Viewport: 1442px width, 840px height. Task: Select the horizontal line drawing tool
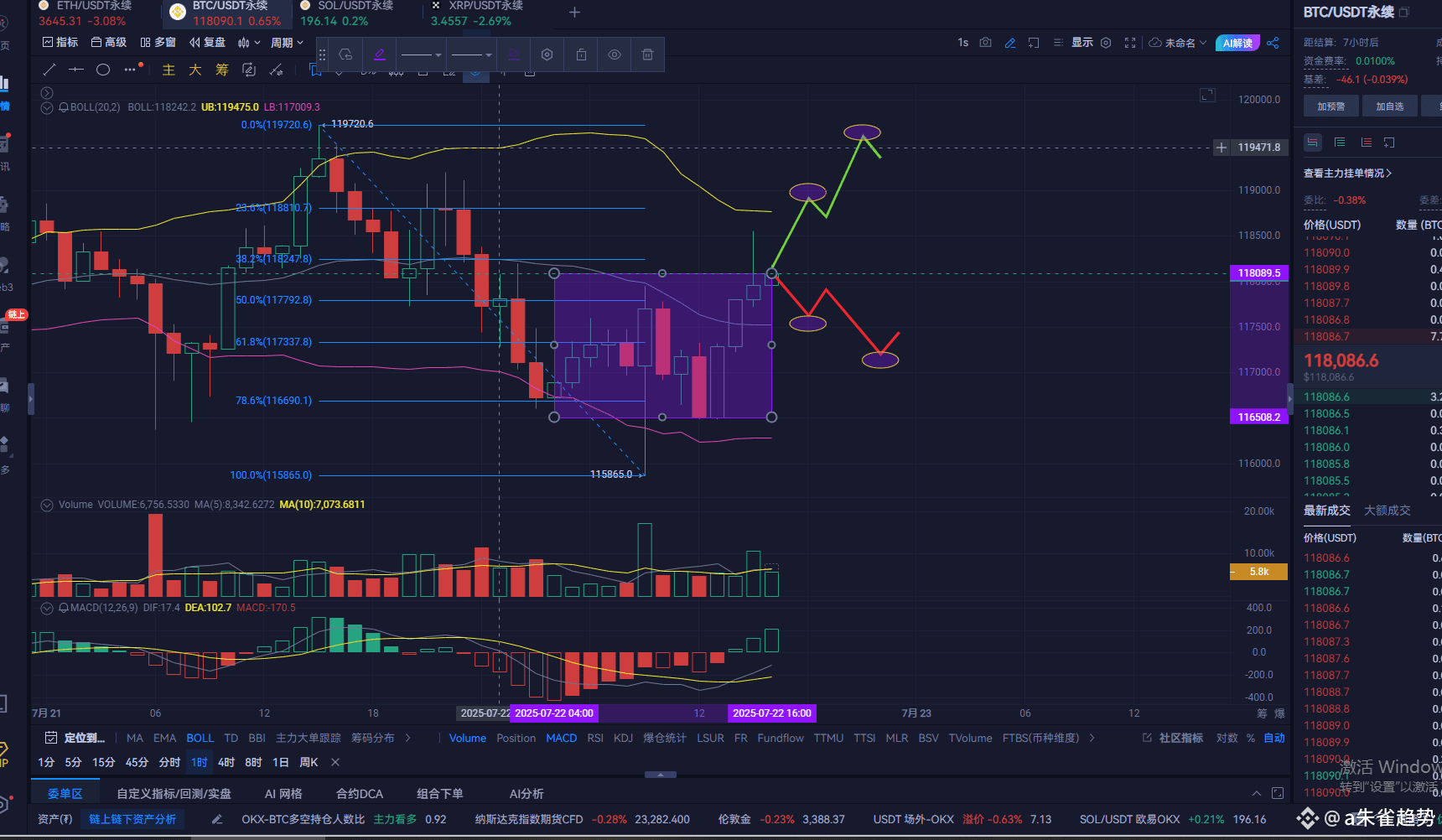pyautogui.click(x=76, y=70)
